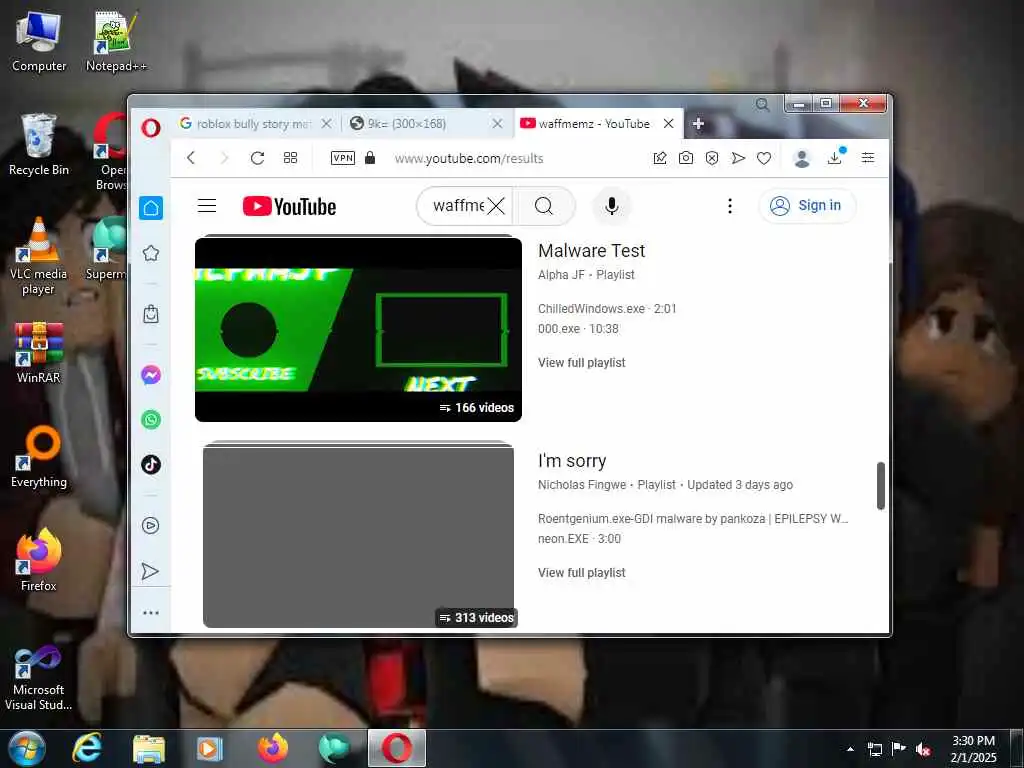Click the YouTube logo
This screenshot has width=1024, height=768.
pyautogui.click(x=289, y=206)
